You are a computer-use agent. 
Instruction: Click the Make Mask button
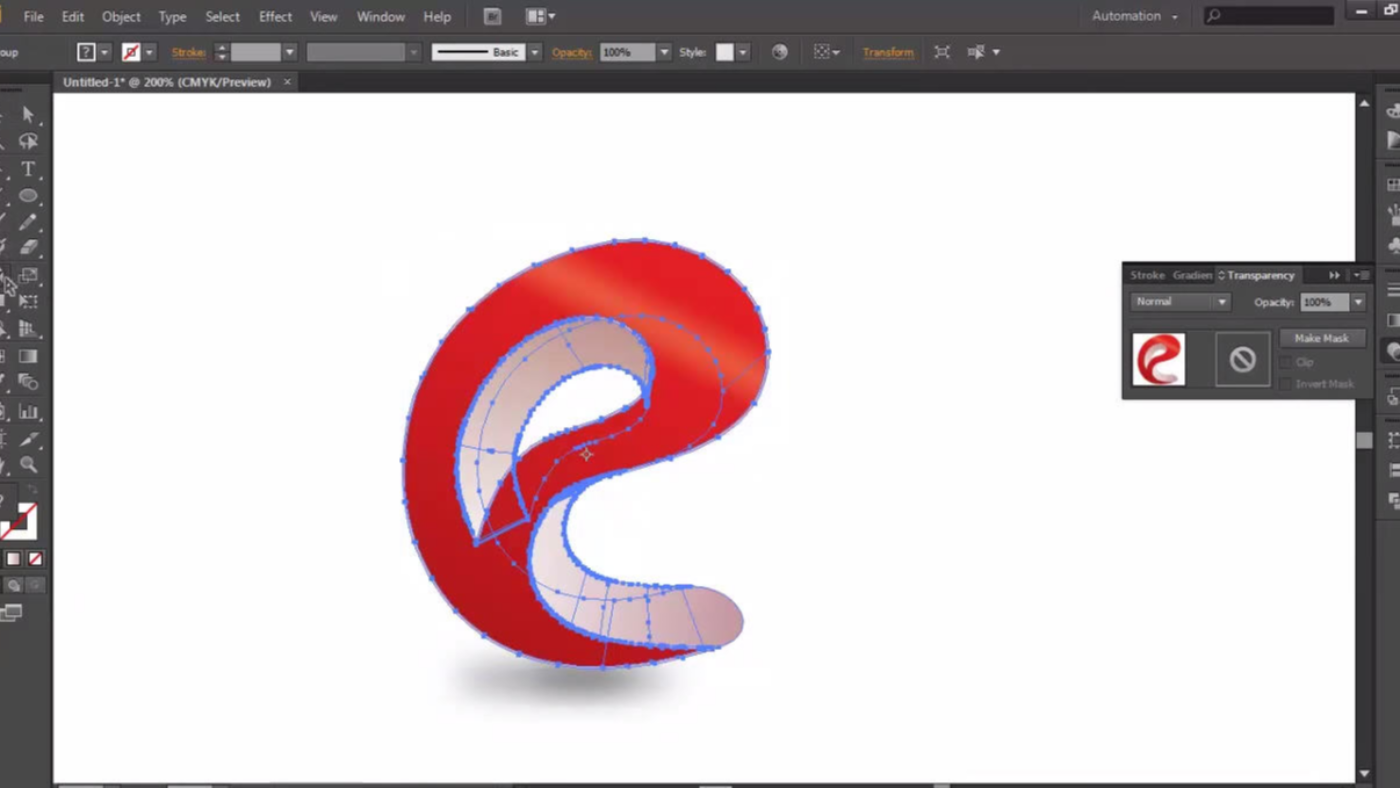point(1321,338)
